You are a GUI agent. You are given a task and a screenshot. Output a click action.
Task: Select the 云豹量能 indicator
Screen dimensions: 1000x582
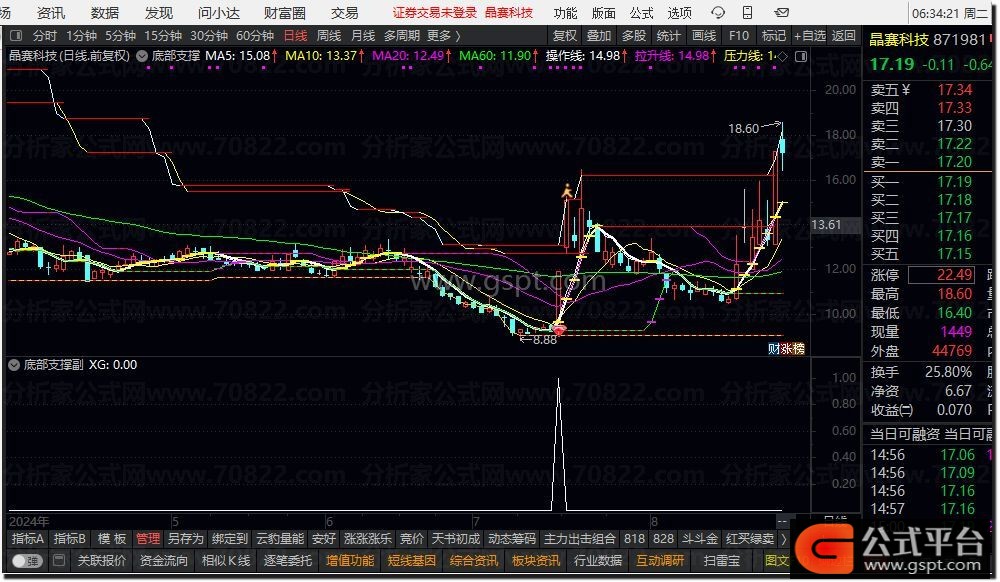pos(280,539)
